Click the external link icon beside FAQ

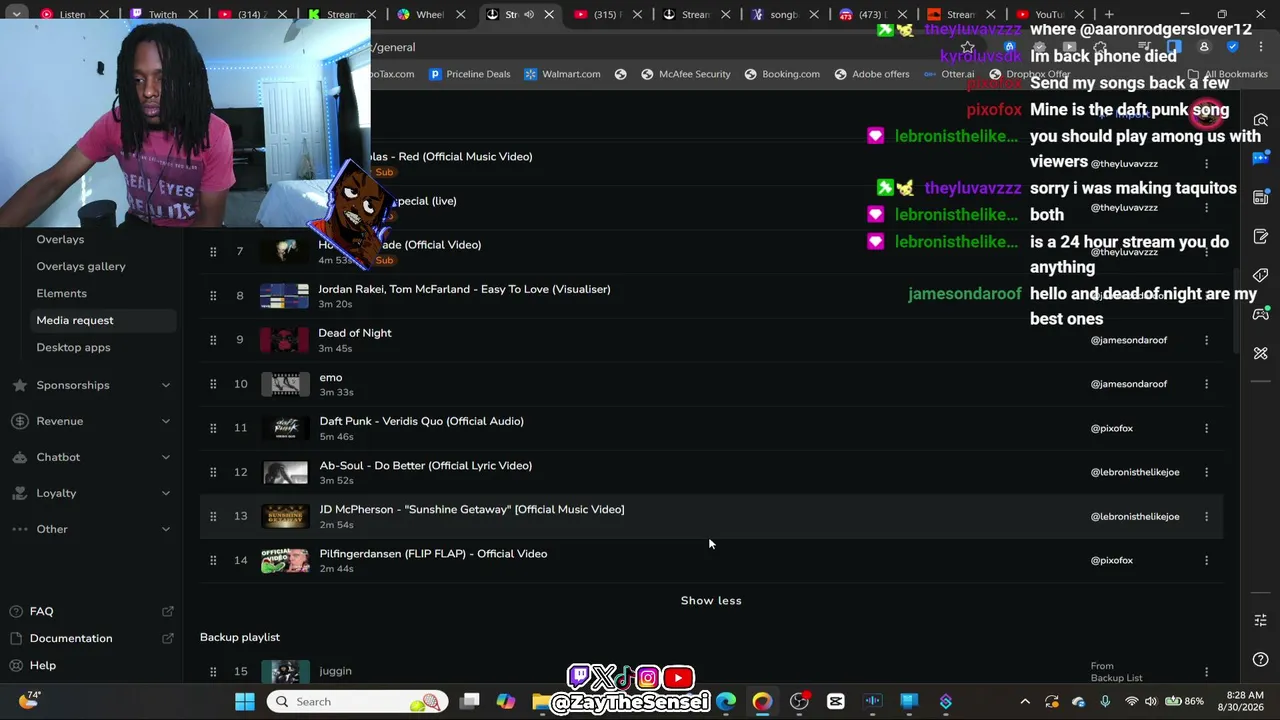(167, 611)
